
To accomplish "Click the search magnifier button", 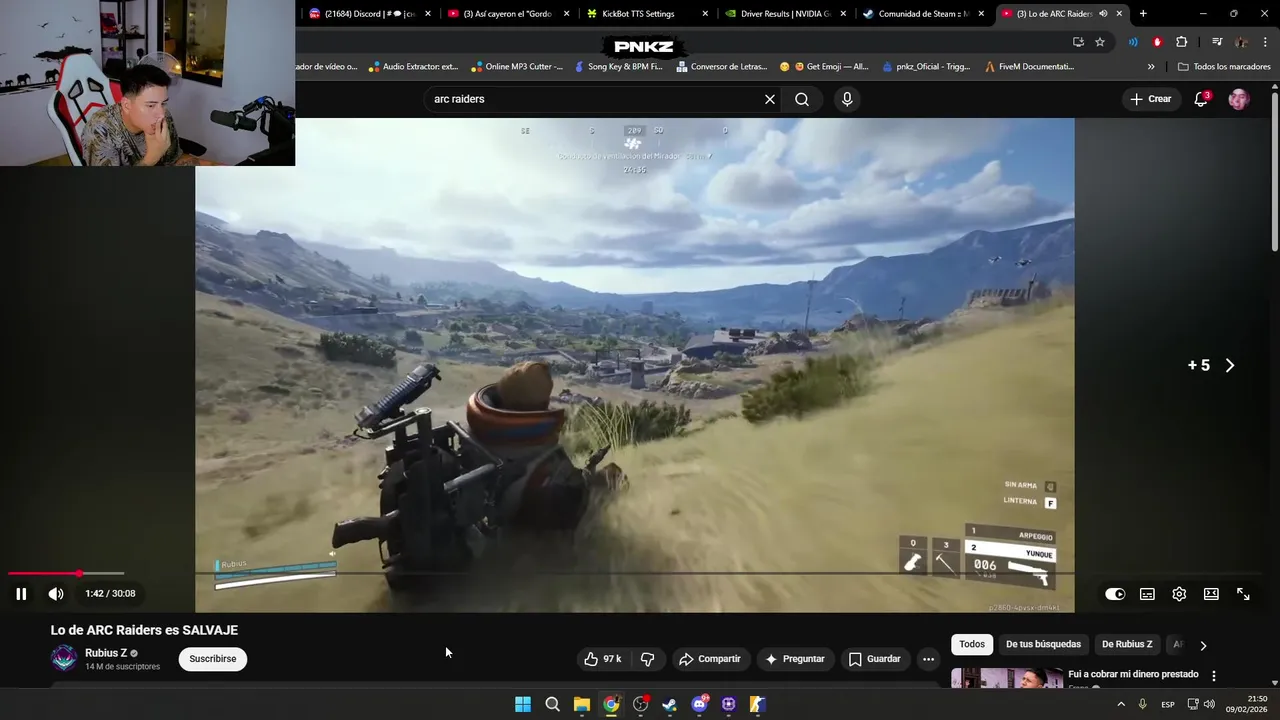I will point(802,99).
